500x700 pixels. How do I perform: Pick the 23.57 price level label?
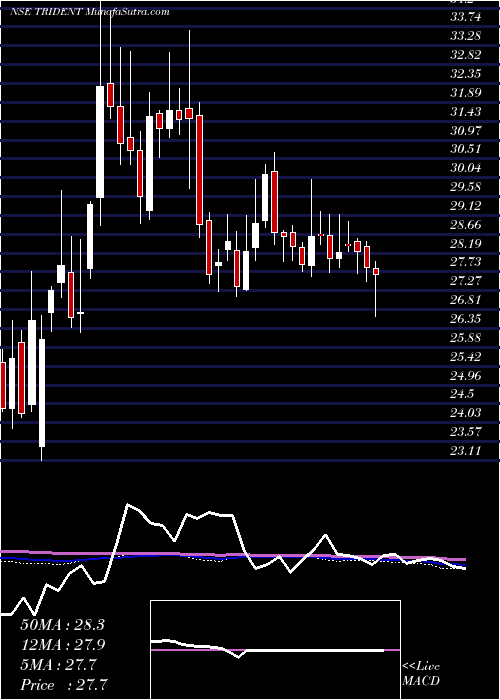point(466,432)
